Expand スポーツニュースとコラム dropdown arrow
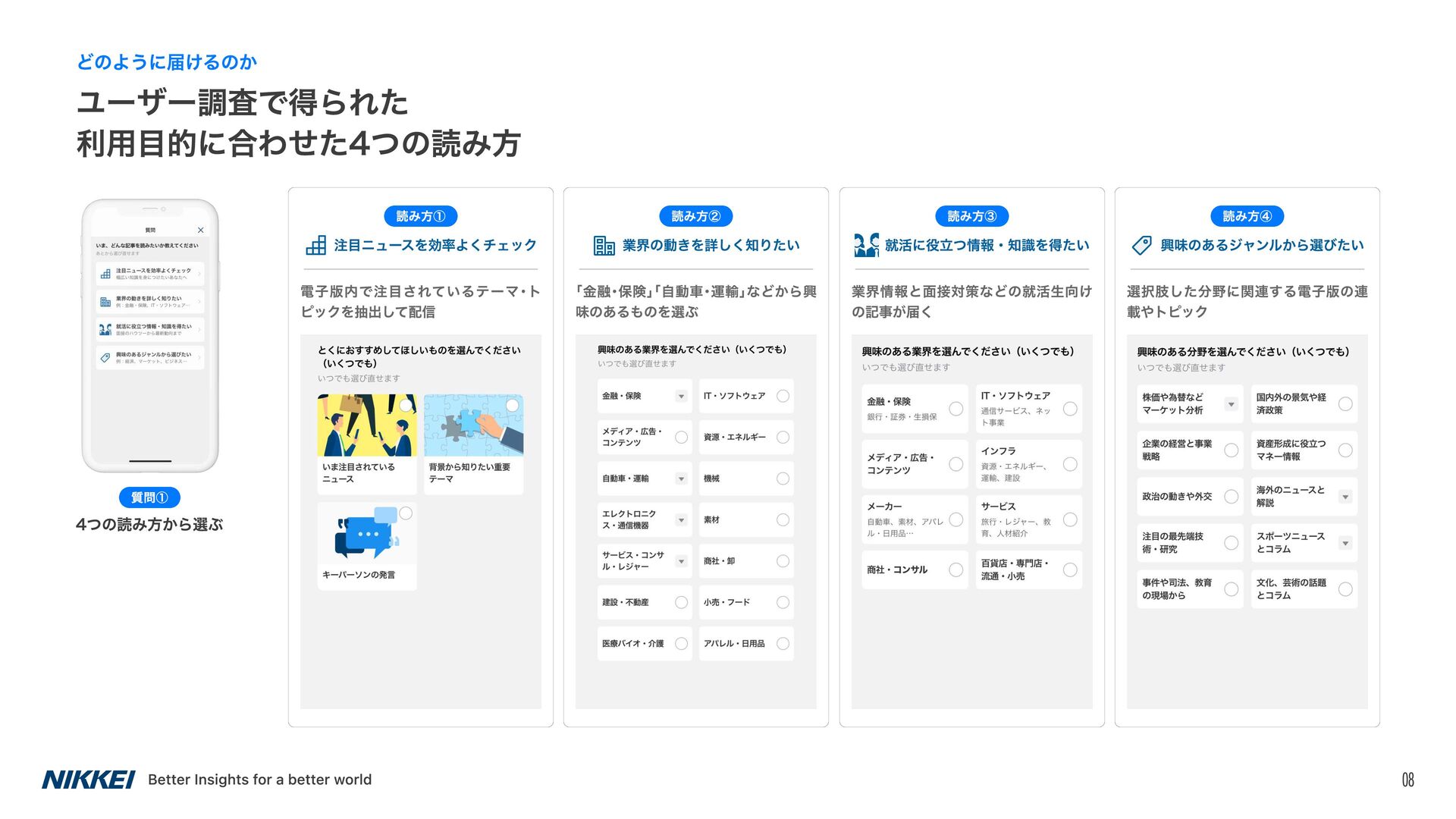This screenshot has height=819, width=1456. [1345, 543]
